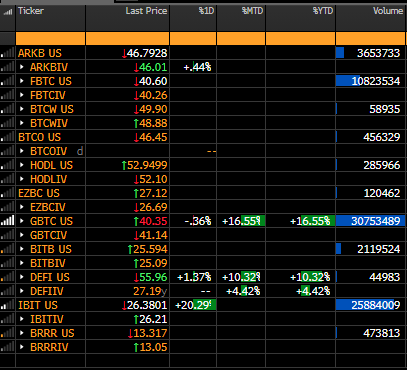This screenshot has height=370, width=407.
Task: Select the GBTCIV ticker
Action: tap(48, 235)
